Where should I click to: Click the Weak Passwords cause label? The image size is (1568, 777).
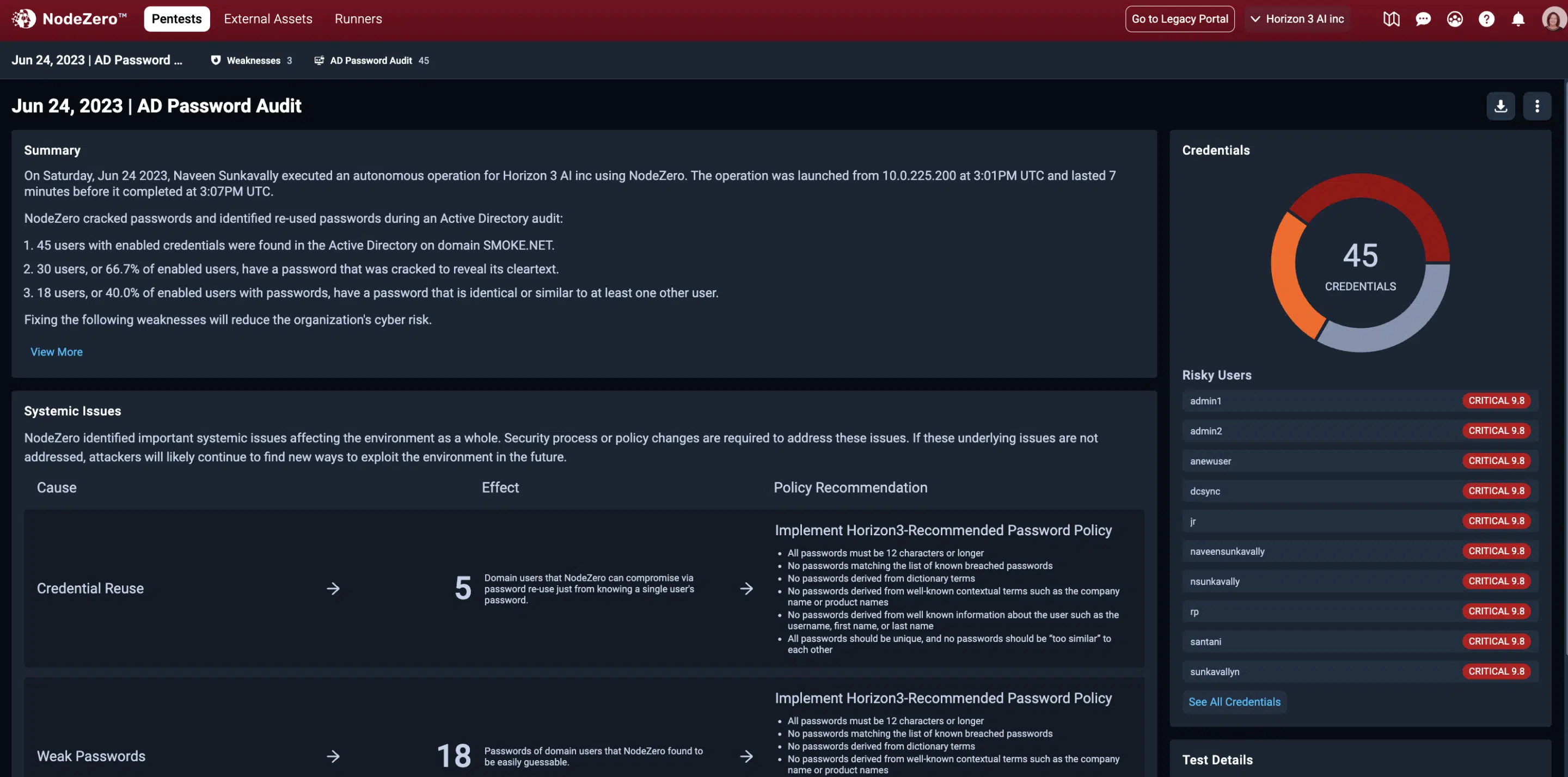click(x=91, y=756)
